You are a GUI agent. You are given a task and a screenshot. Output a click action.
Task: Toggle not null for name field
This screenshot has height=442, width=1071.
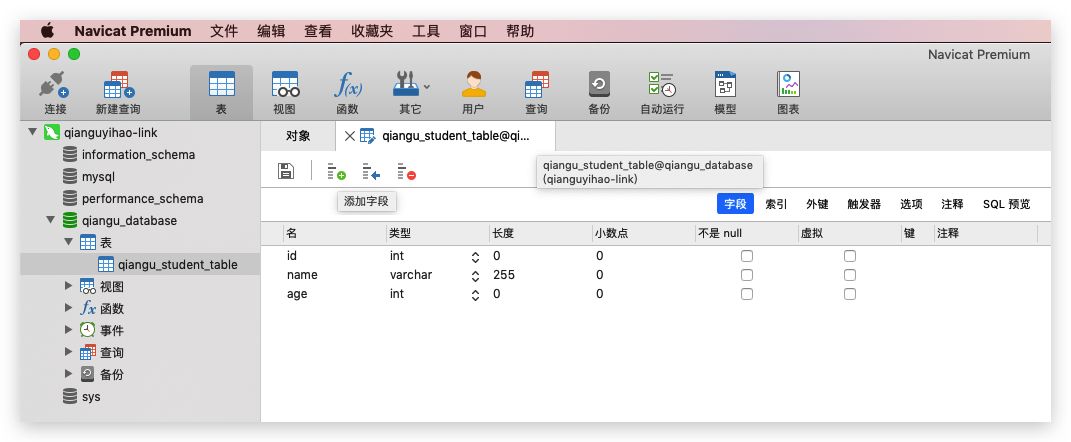[747, 275]
